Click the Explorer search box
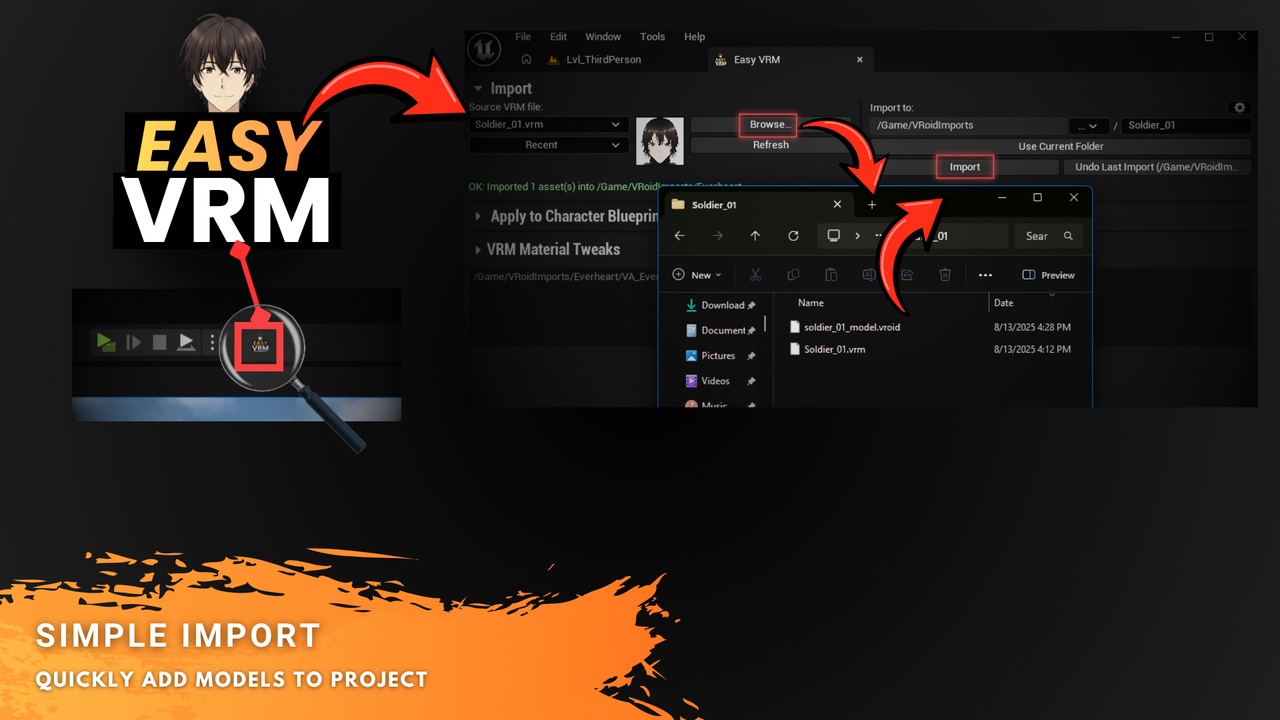The width and height of the screenshot is (1280, 720). (1049, 236)
